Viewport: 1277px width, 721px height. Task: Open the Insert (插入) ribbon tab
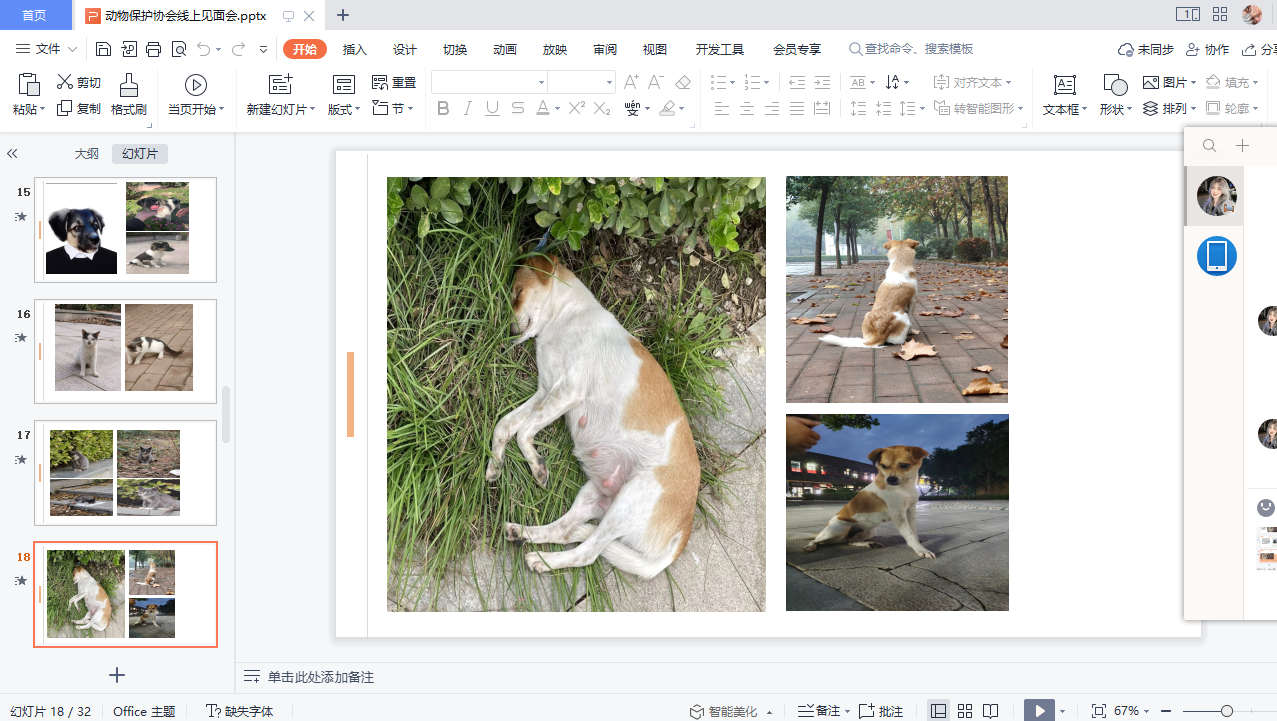pyautogui.click(x=355, y=49)
